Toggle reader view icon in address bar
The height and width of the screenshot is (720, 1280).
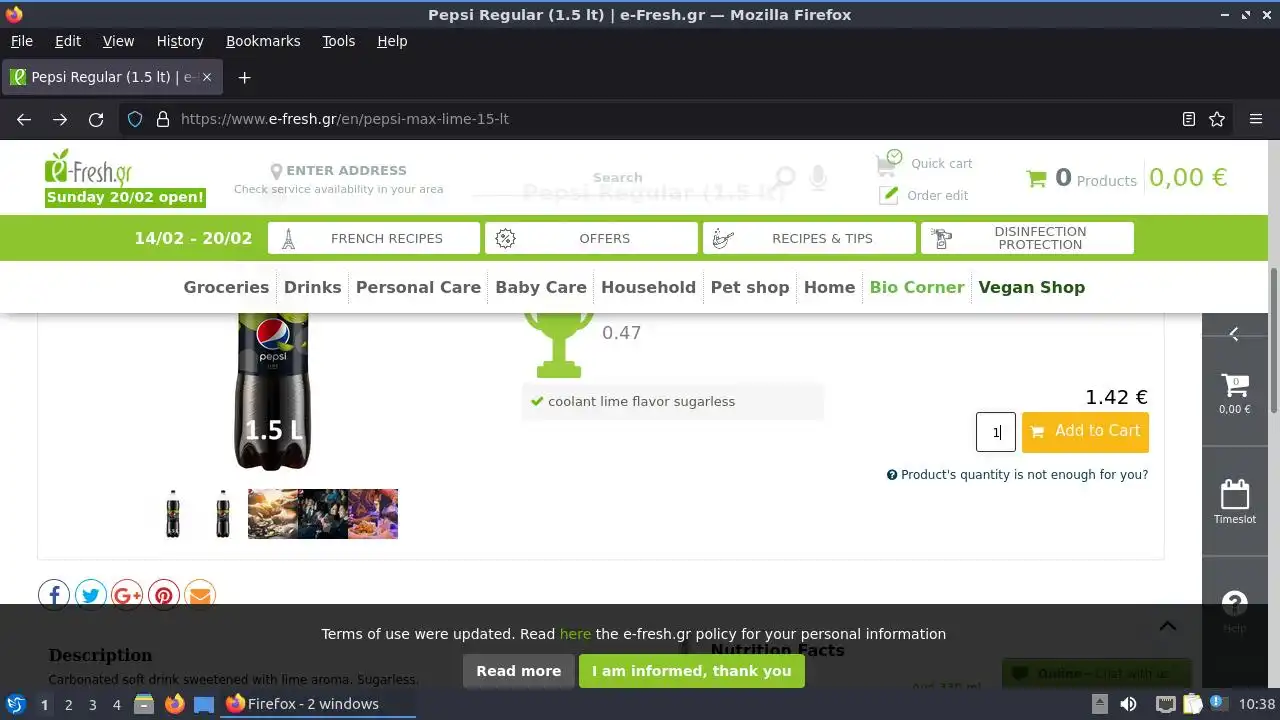tap(1189, 119)
